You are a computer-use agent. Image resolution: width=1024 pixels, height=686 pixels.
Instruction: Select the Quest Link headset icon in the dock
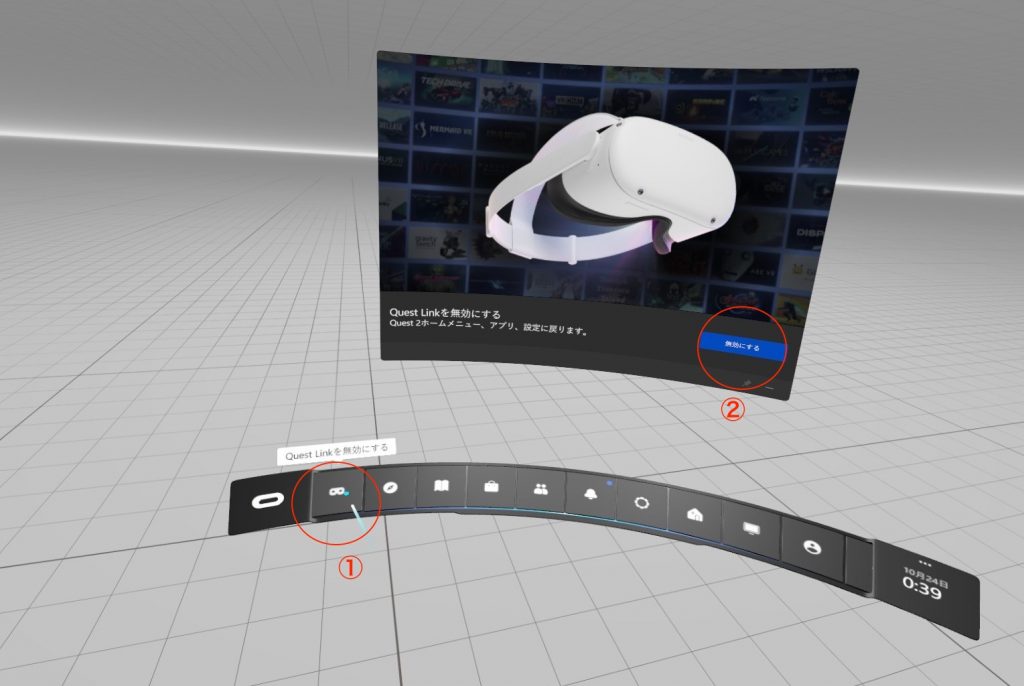pyautogui.click(x=337, y=490)
